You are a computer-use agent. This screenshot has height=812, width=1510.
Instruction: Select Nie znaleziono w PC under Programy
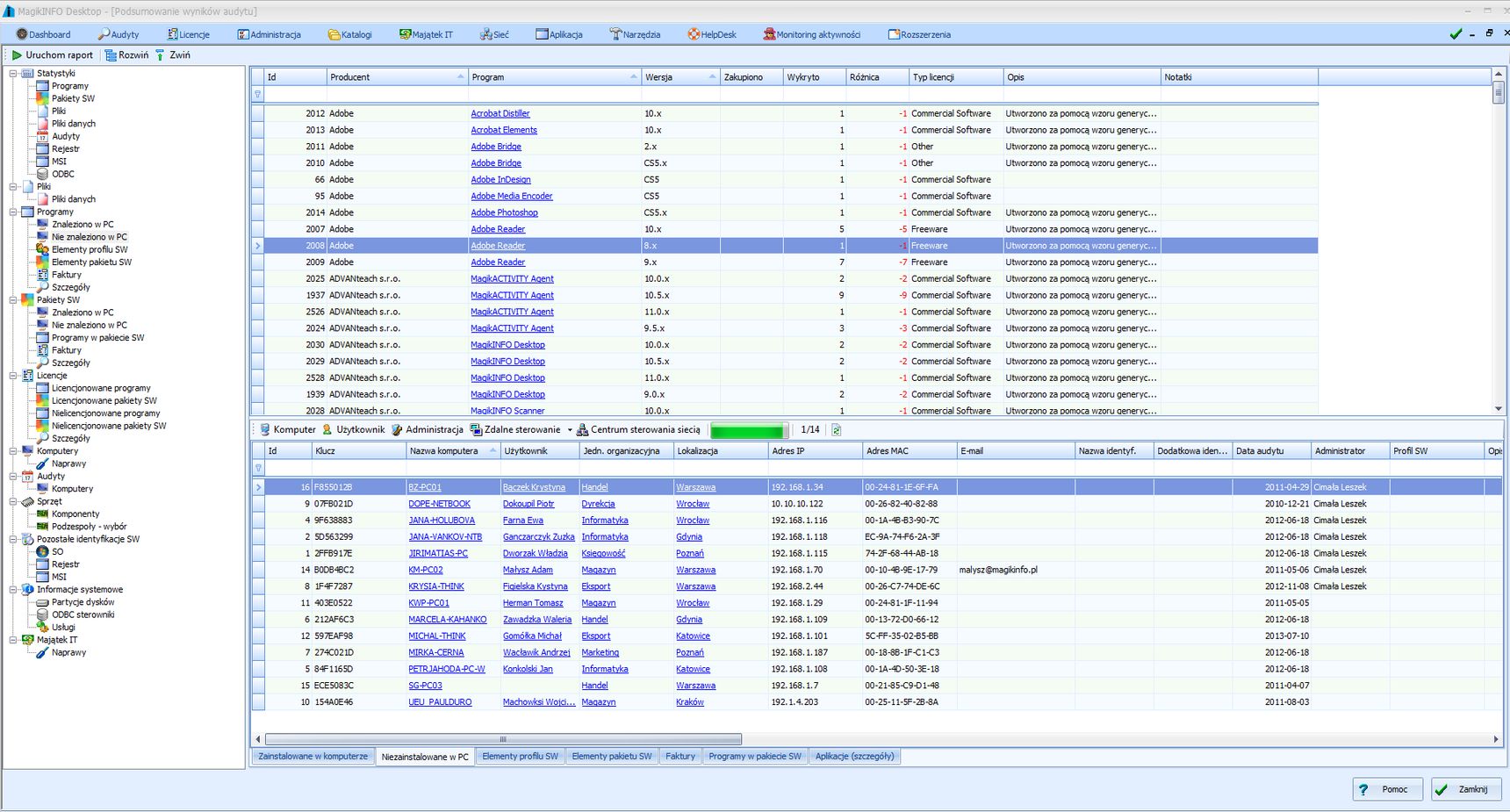click(89, 237)
